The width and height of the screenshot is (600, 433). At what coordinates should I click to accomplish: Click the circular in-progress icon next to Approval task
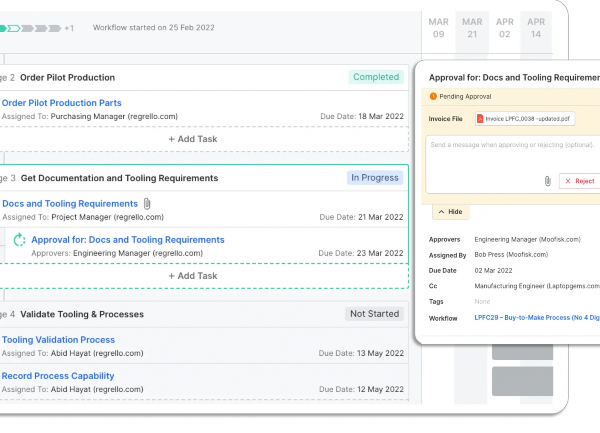click(x=19, y=240)
